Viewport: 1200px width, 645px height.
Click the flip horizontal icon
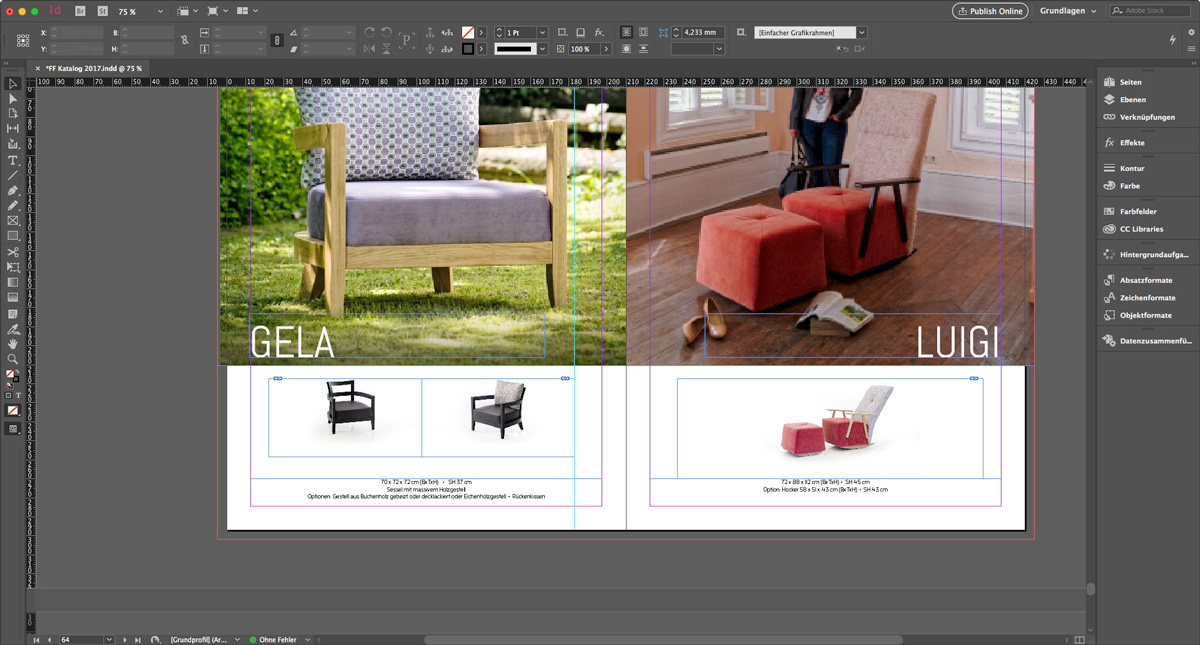tap(370, 49)
